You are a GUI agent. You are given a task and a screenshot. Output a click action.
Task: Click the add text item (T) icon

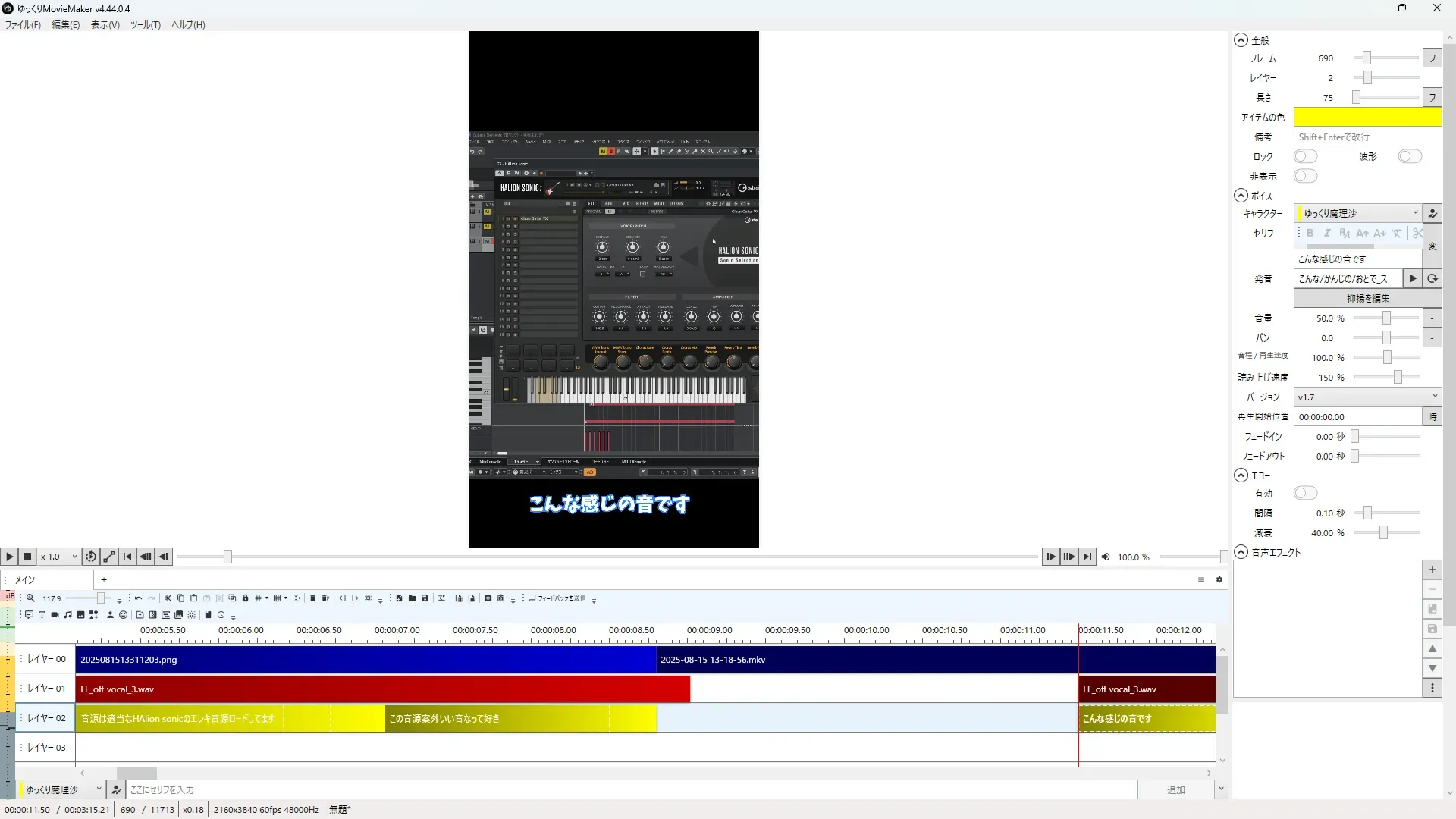[x=42, y=615]
